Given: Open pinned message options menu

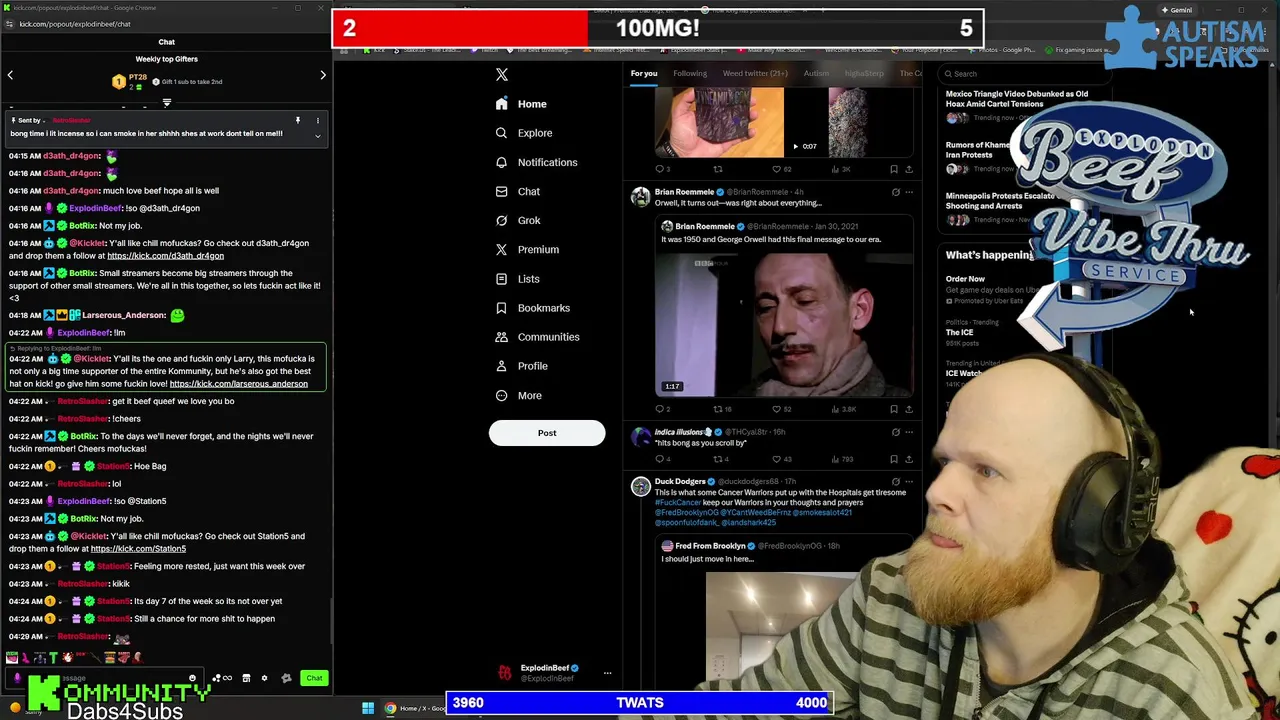Looking at the screenshot, I should point(317,121).
